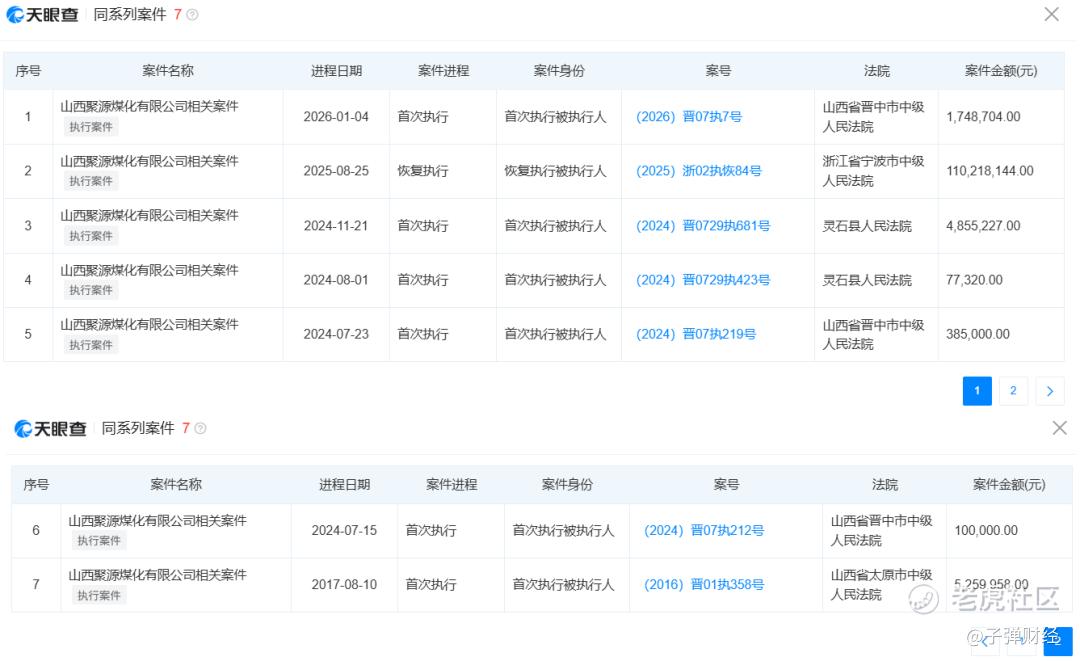1080x661 pixels.
Task: Click the 案件身份 header in lower table
Action: point(567,485)
